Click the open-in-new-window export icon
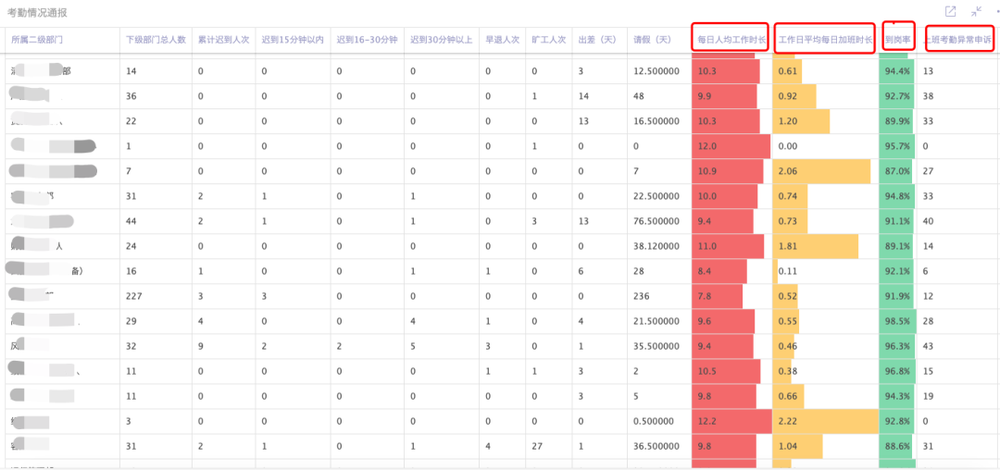This screenshot has height=470, width=1000. (950, 11)
